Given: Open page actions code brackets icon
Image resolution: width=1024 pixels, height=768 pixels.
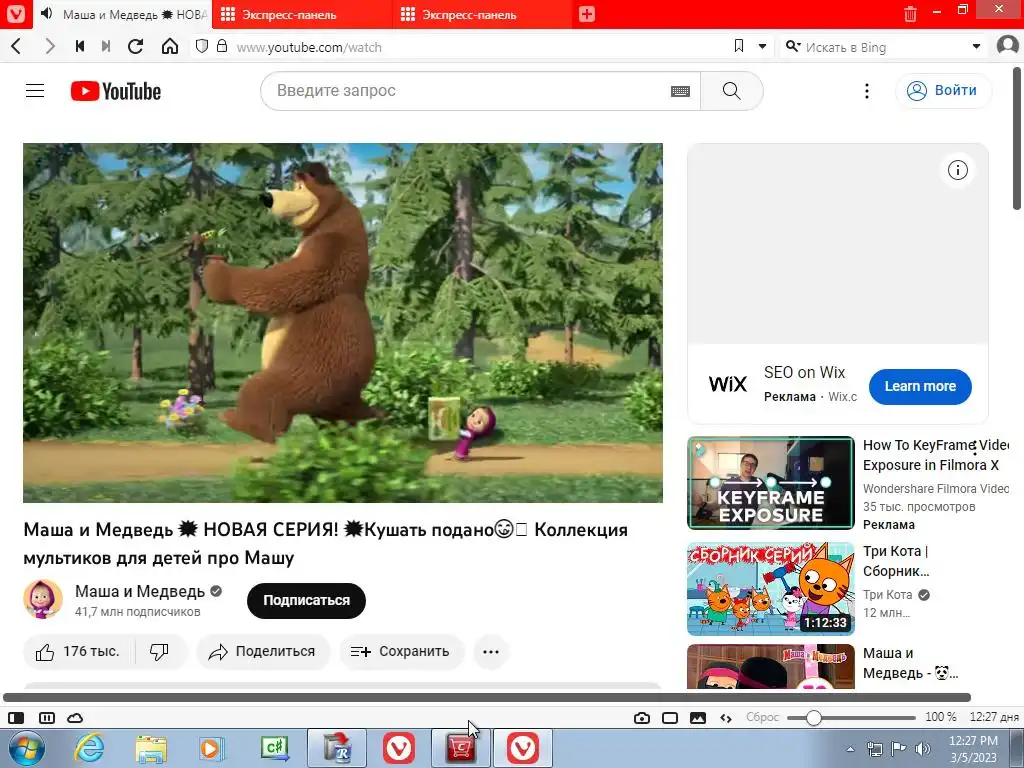Looking at the screenshot, I should pos(726,718).
